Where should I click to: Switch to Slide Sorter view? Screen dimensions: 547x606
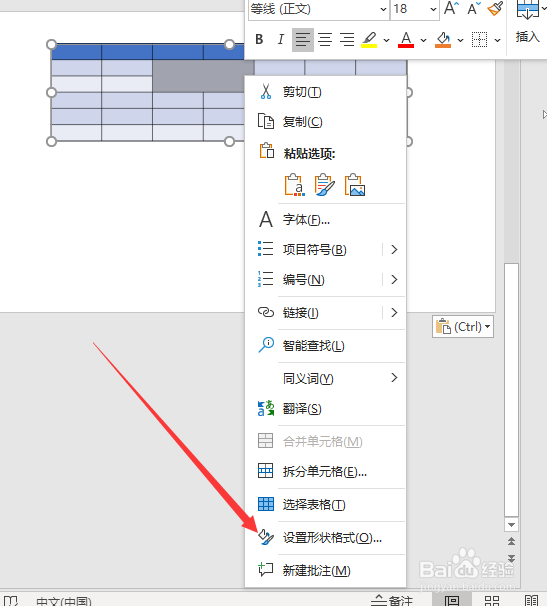[x=492, y=600]
